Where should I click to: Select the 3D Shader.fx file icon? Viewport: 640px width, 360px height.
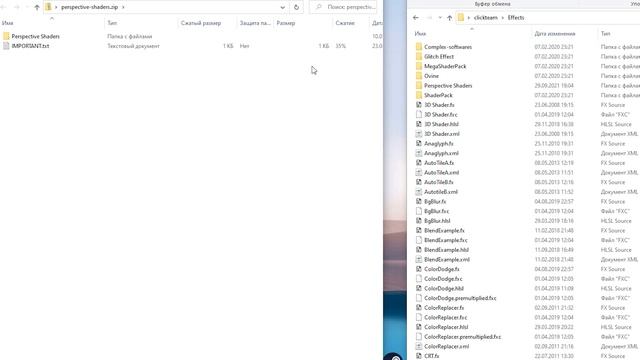pos(419,105)
